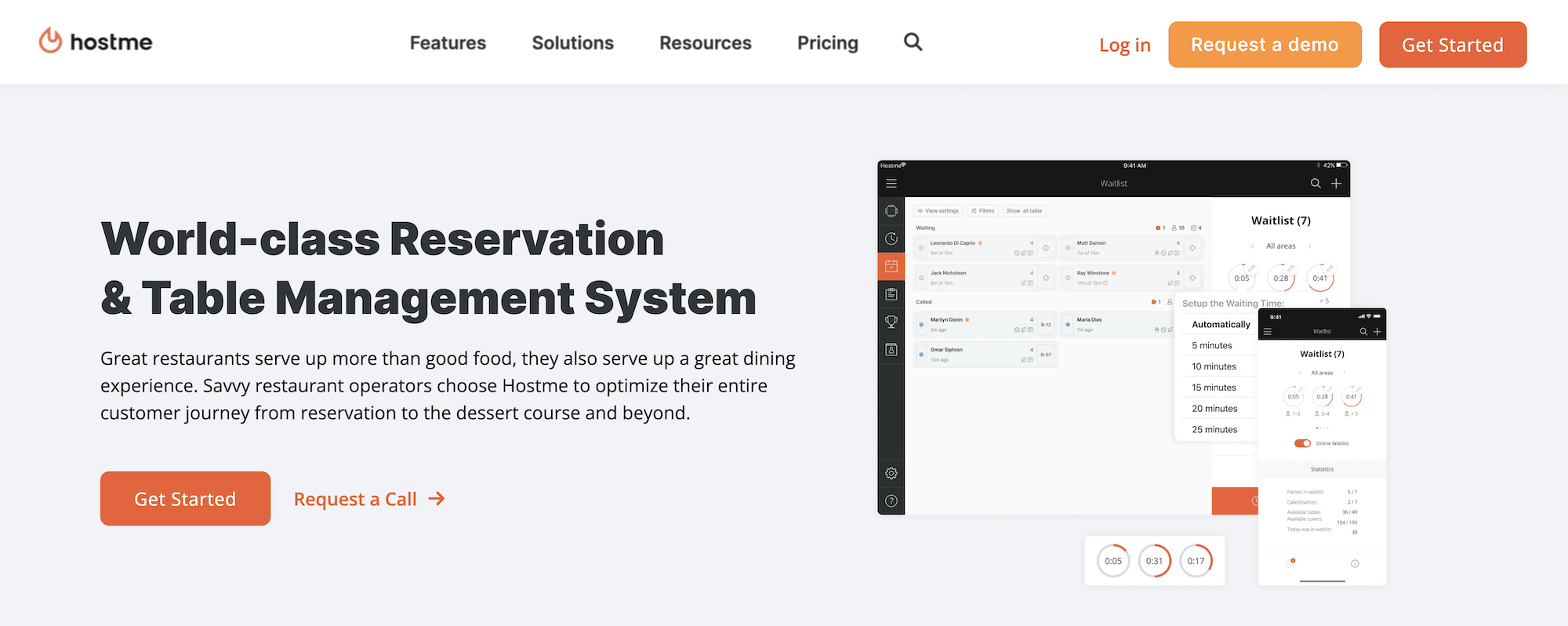
Task: Click the phone header search icon
Action: click(x=1363, y=332)
